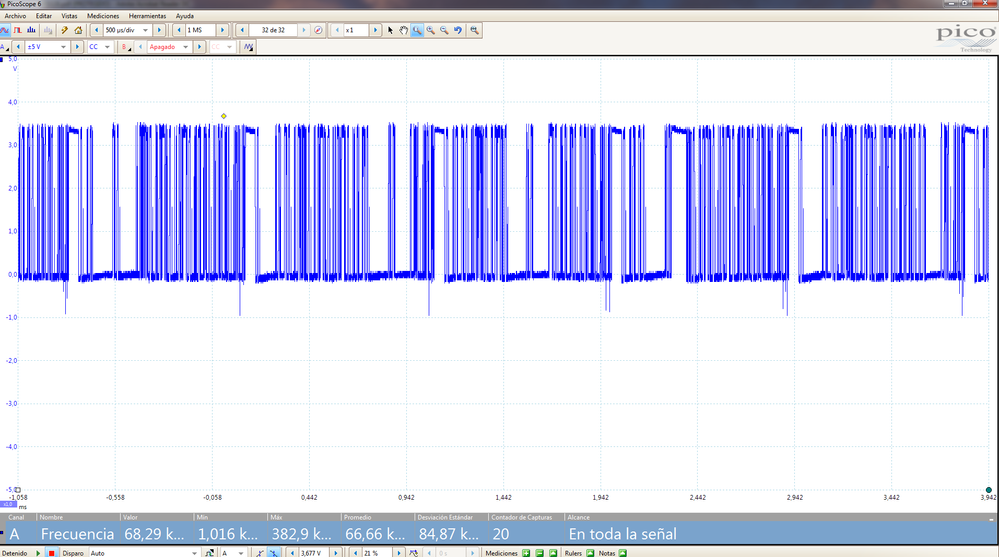Open the Editar menu
This screenshot has width=999, height=557.
pos(44,16)
